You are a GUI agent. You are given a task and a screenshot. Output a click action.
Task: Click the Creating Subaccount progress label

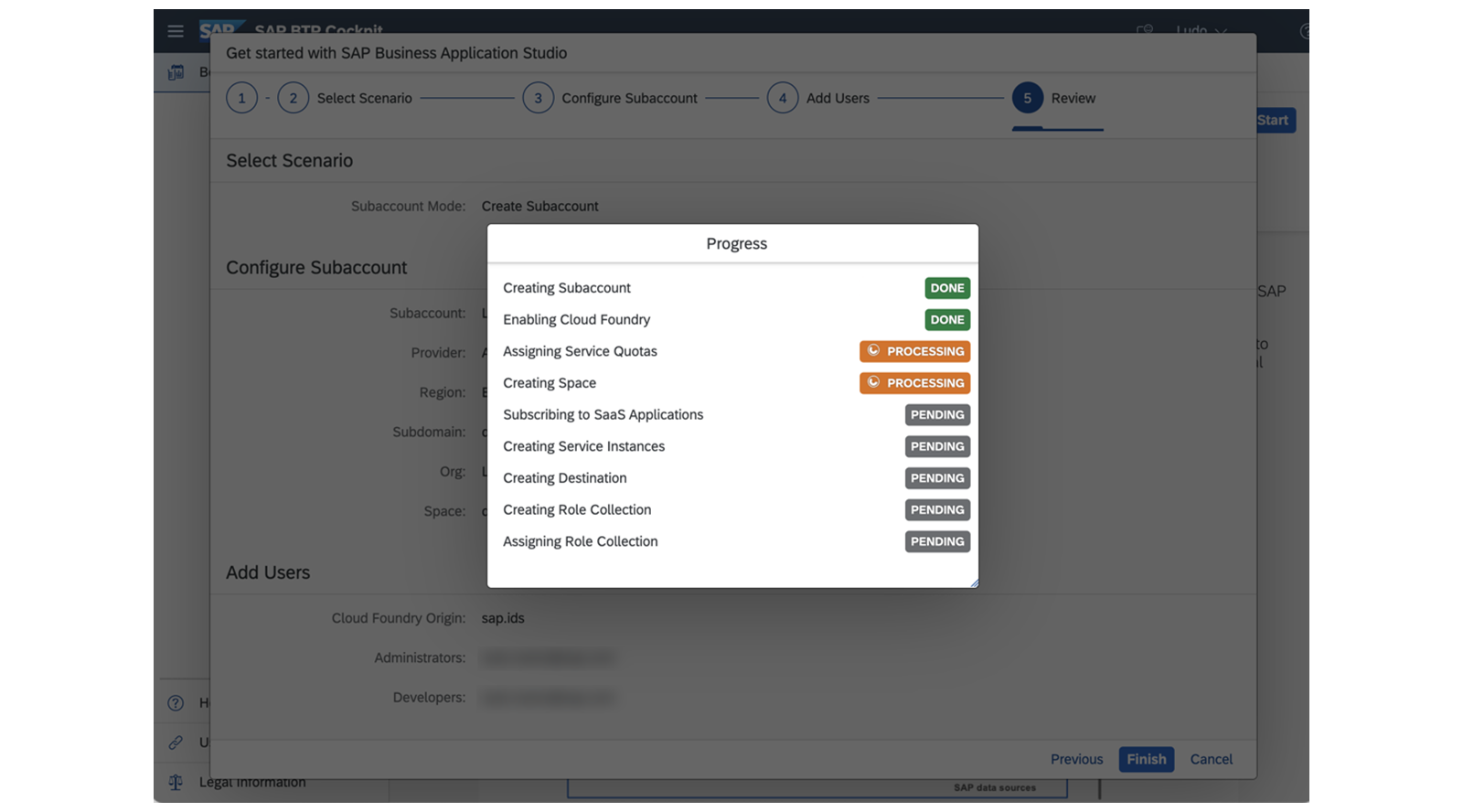pos(567,288)
